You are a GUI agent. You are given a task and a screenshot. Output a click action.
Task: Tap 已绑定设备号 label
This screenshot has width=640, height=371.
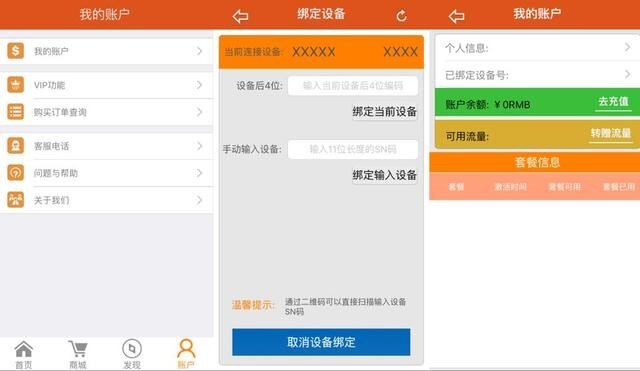tap(476, 75)
